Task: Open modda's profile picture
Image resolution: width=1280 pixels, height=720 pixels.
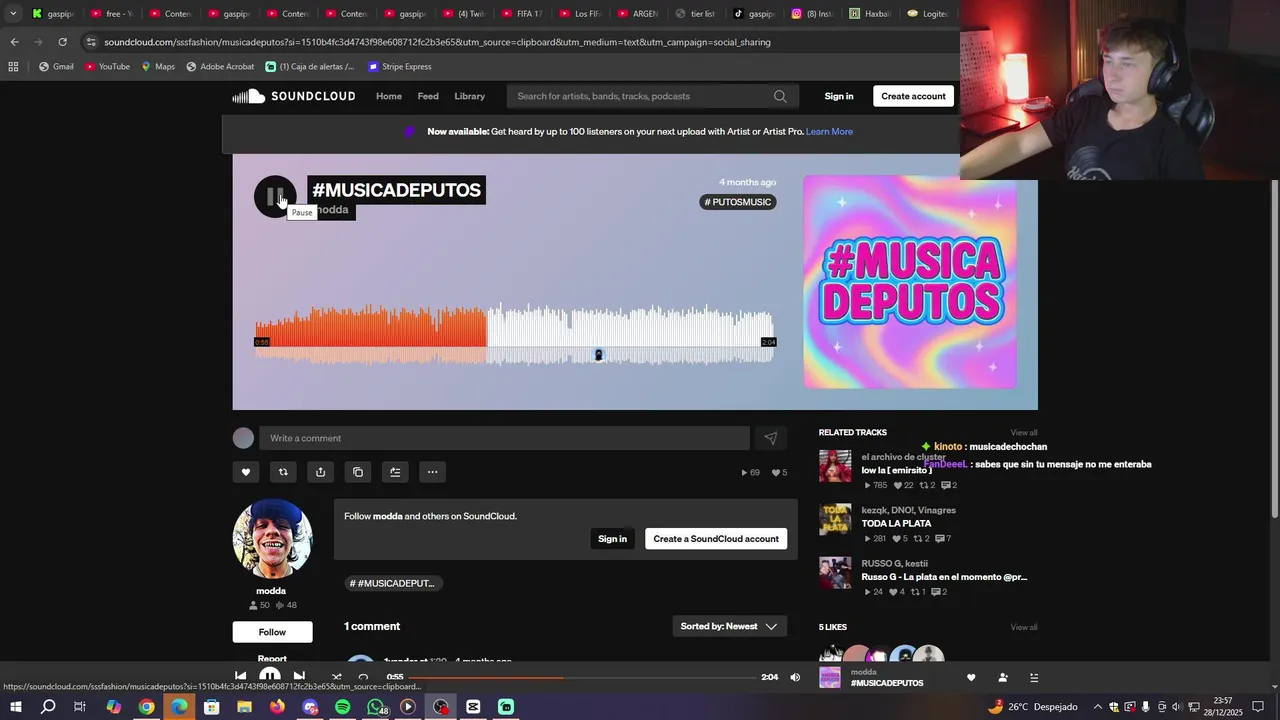Action: click(272, 539)
